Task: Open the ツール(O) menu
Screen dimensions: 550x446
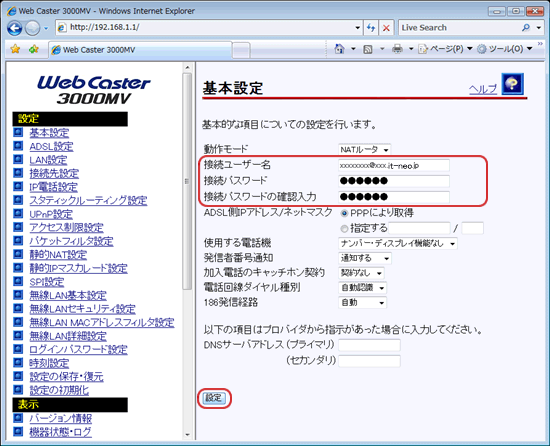Action: 505,49
